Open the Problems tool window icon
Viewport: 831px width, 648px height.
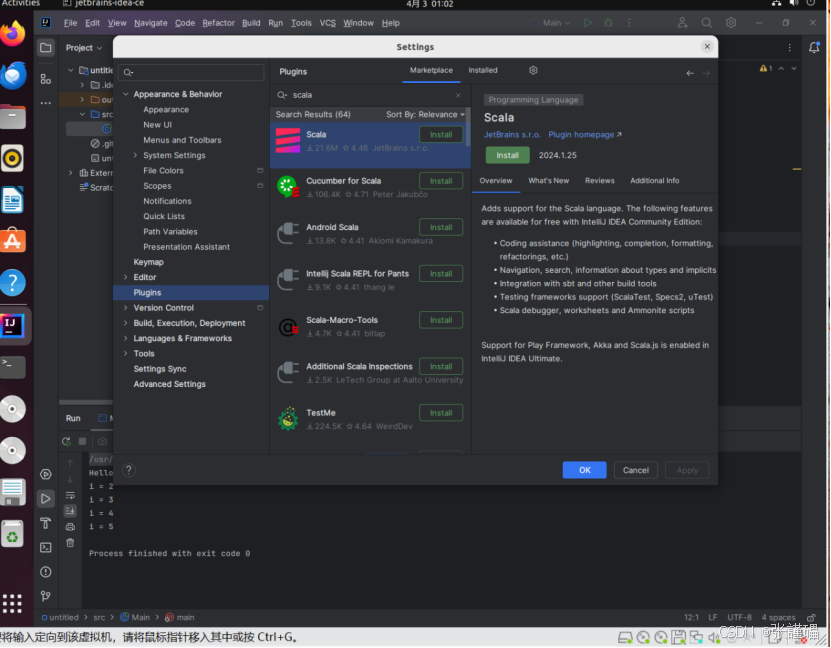(x=46, y=570)
